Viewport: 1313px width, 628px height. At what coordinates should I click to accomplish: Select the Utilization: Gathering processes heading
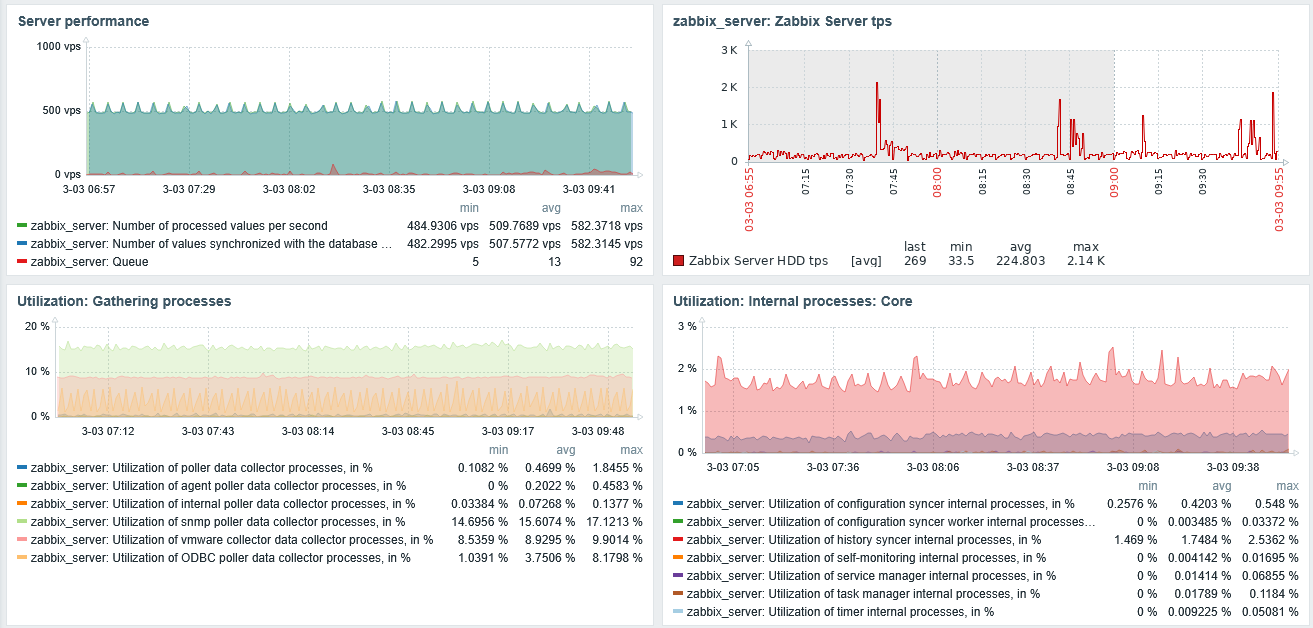point(124,301)
